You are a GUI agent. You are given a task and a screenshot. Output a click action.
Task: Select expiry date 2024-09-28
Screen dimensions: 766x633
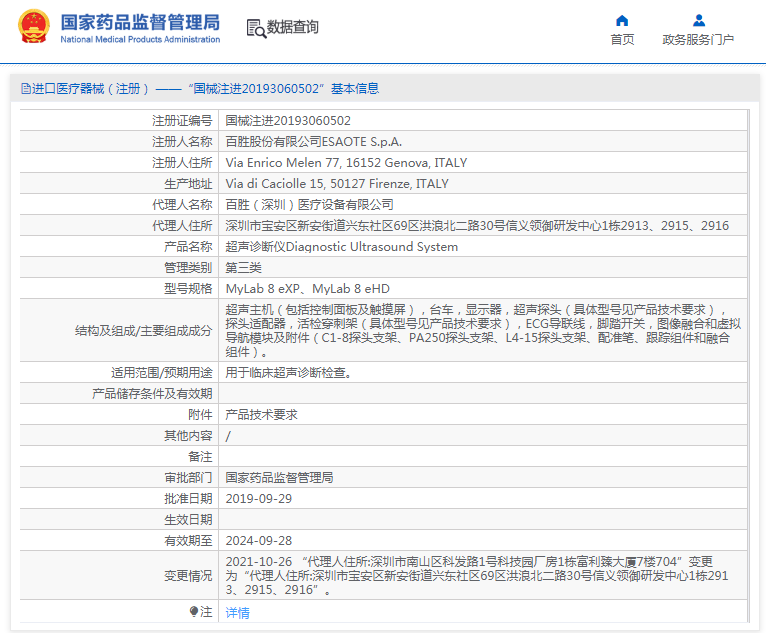pos(259,541)
